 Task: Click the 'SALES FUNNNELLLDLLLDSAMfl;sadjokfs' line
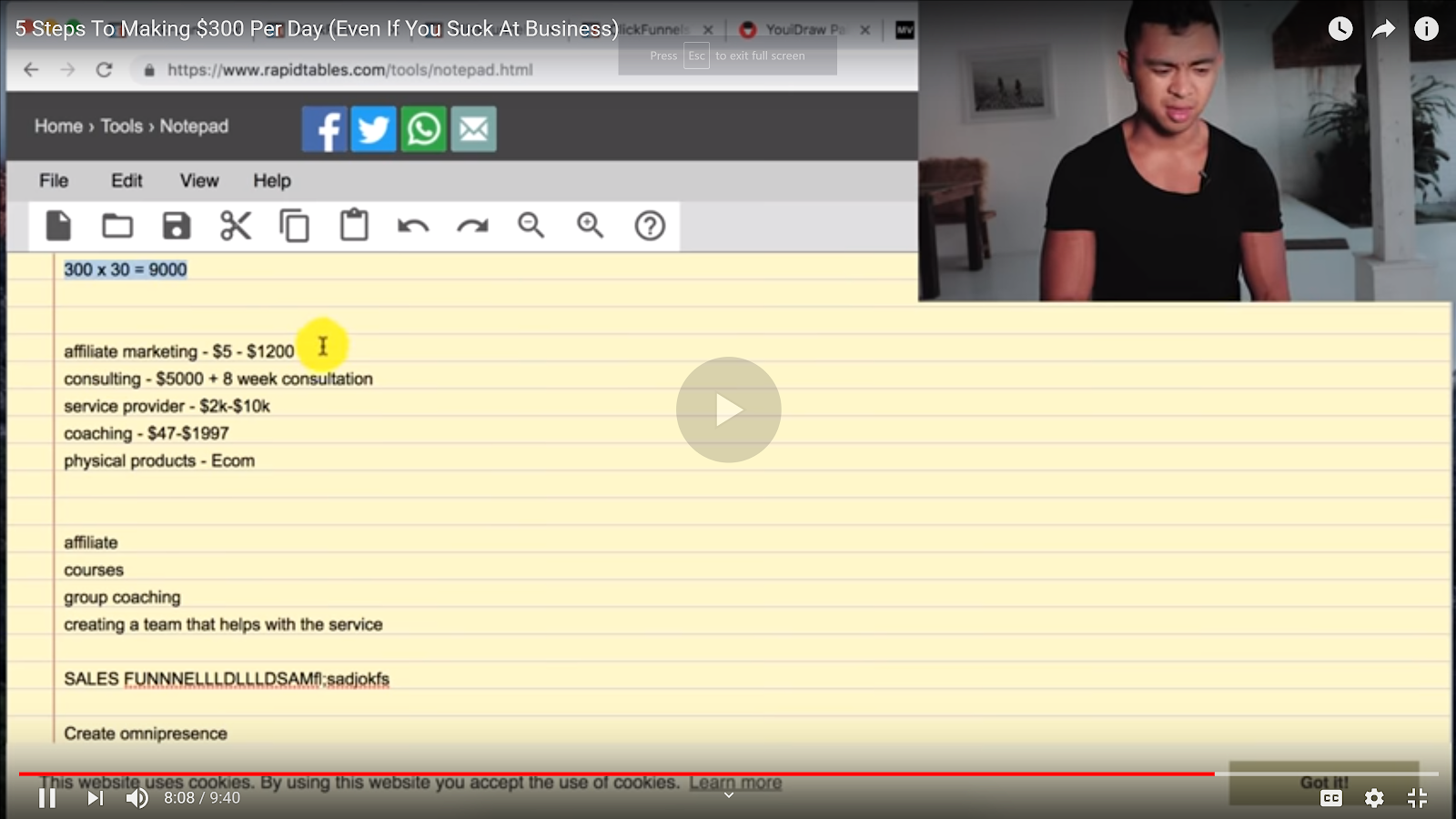click(x=227, y=679)
